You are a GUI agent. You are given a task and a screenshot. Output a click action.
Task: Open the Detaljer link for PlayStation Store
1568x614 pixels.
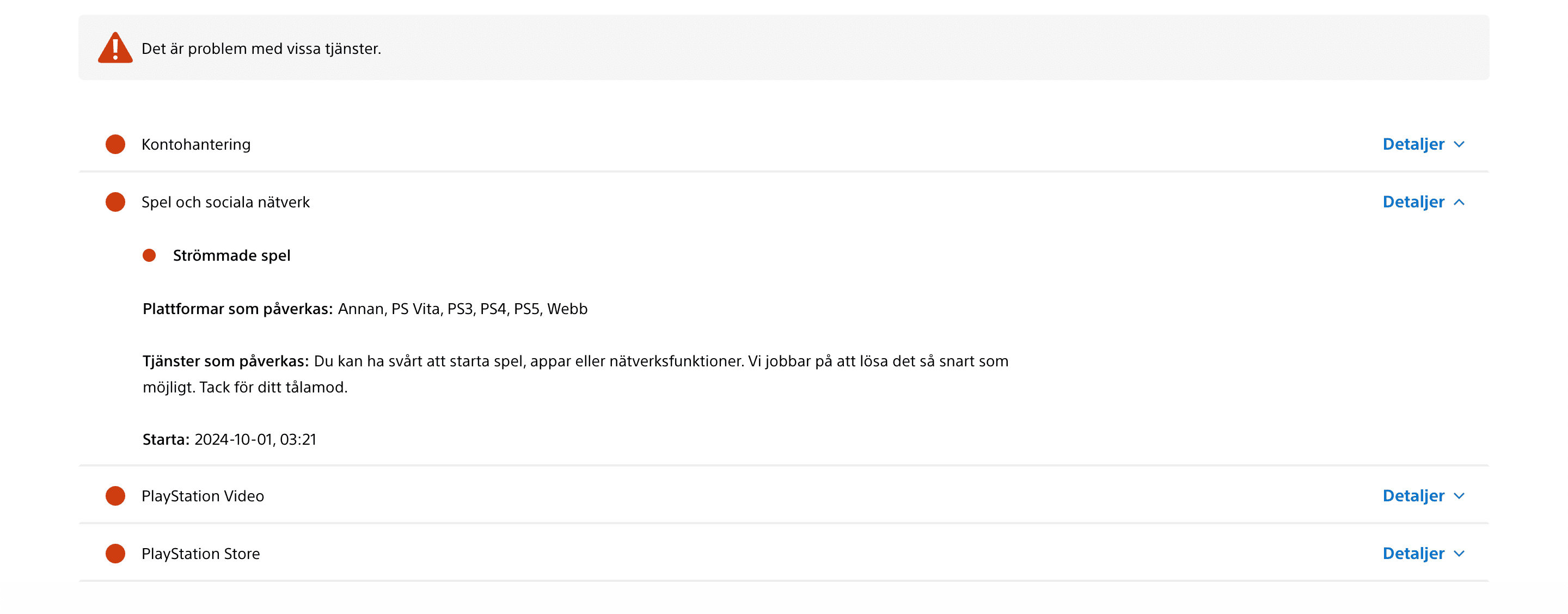(x=1413, y=554)
